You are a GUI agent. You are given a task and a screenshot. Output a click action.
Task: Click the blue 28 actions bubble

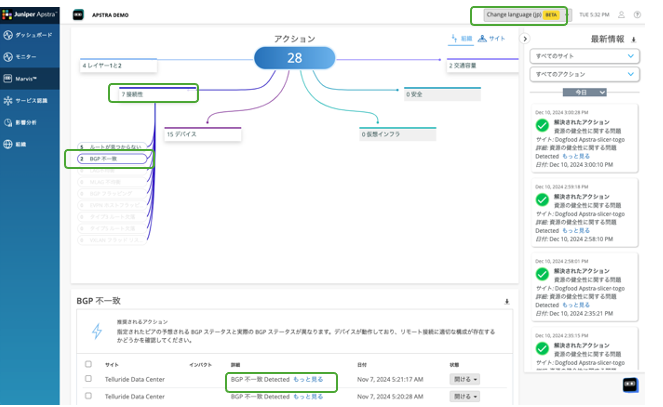point(294,58)
